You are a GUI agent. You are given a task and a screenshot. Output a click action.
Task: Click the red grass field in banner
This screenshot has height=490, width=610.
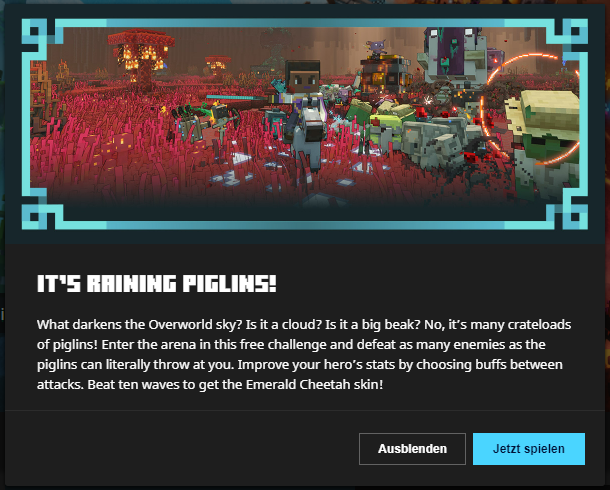click(117, 163)
